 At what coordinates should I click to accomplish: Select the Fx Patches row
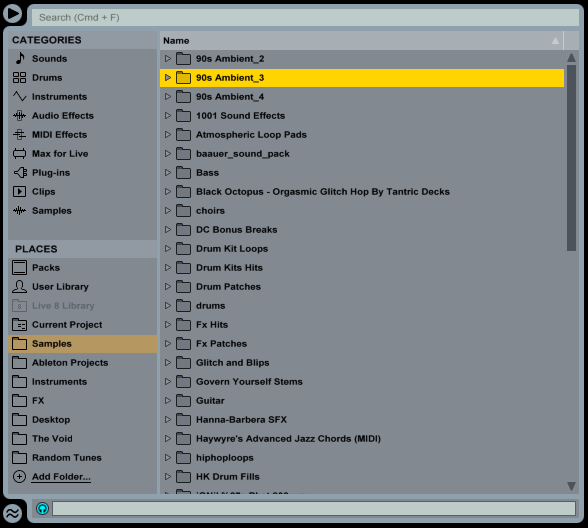click(362, 344)
